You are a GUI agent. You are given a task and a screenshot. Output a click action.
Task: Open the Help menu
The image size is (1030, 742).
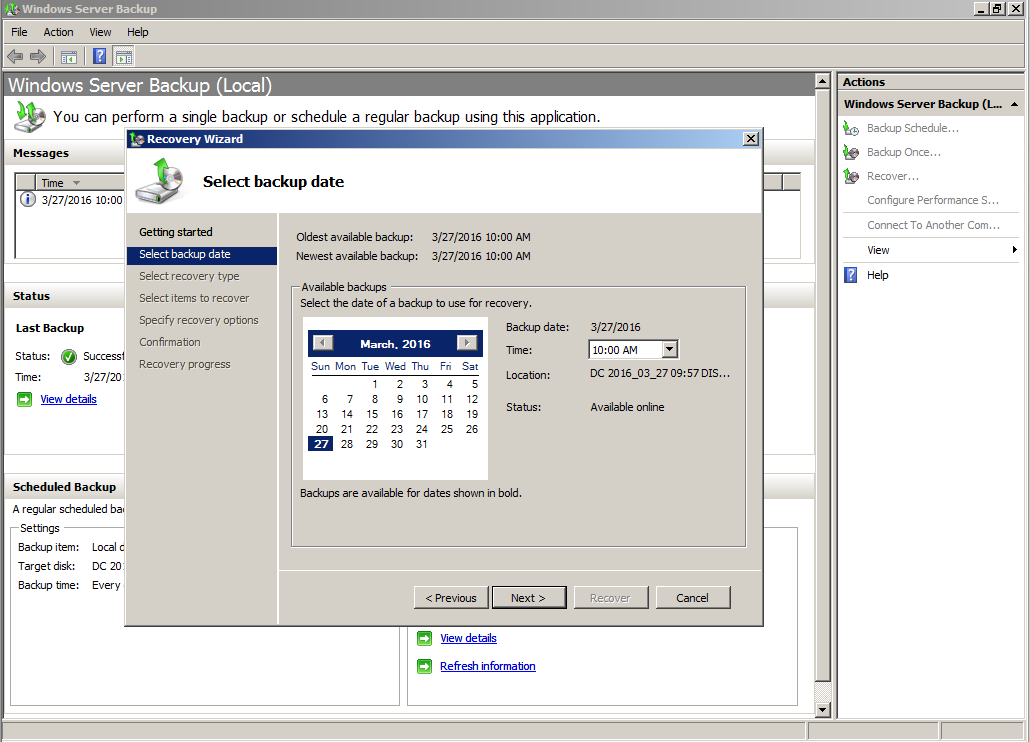point(138,32)
